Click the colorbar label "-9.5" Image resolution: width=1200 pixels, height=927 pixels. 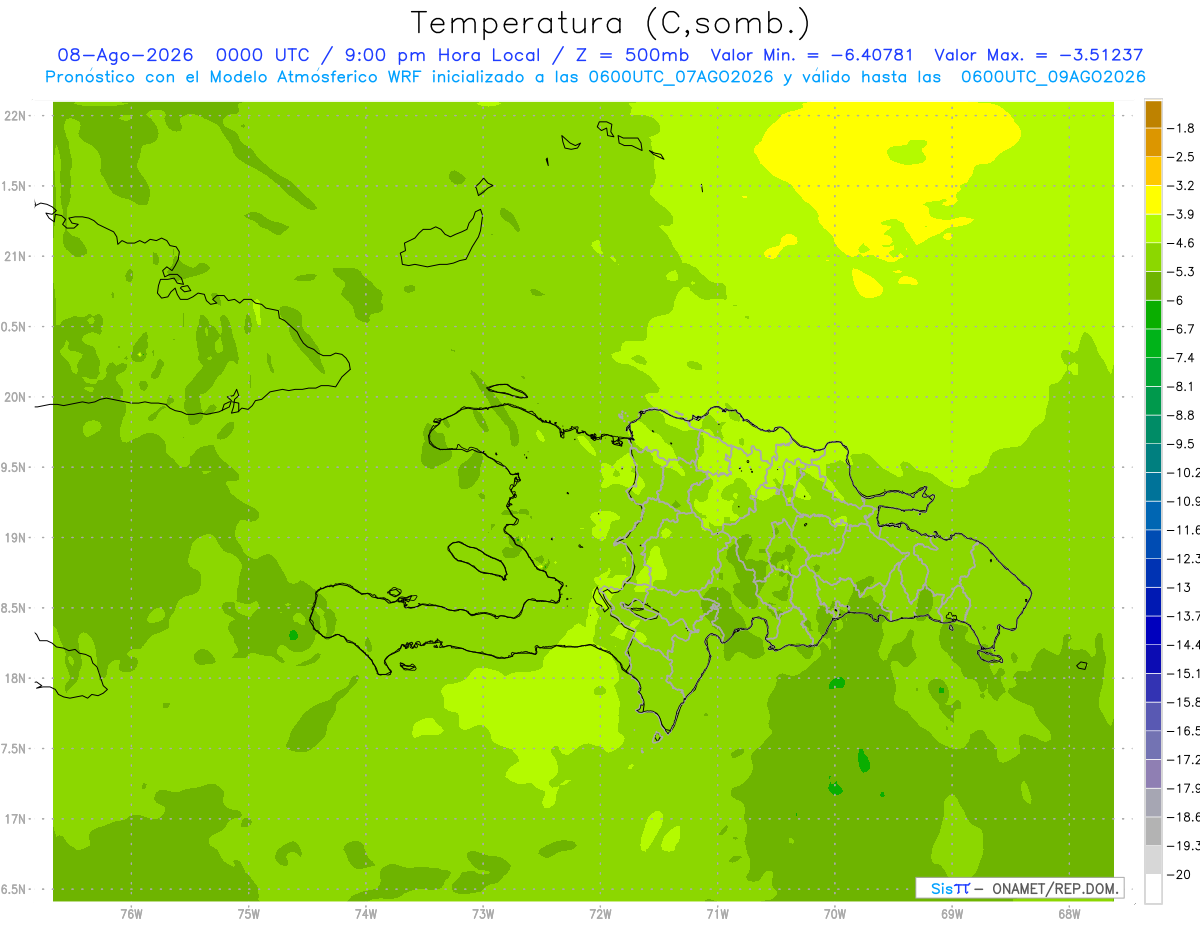pos(1183,444)
